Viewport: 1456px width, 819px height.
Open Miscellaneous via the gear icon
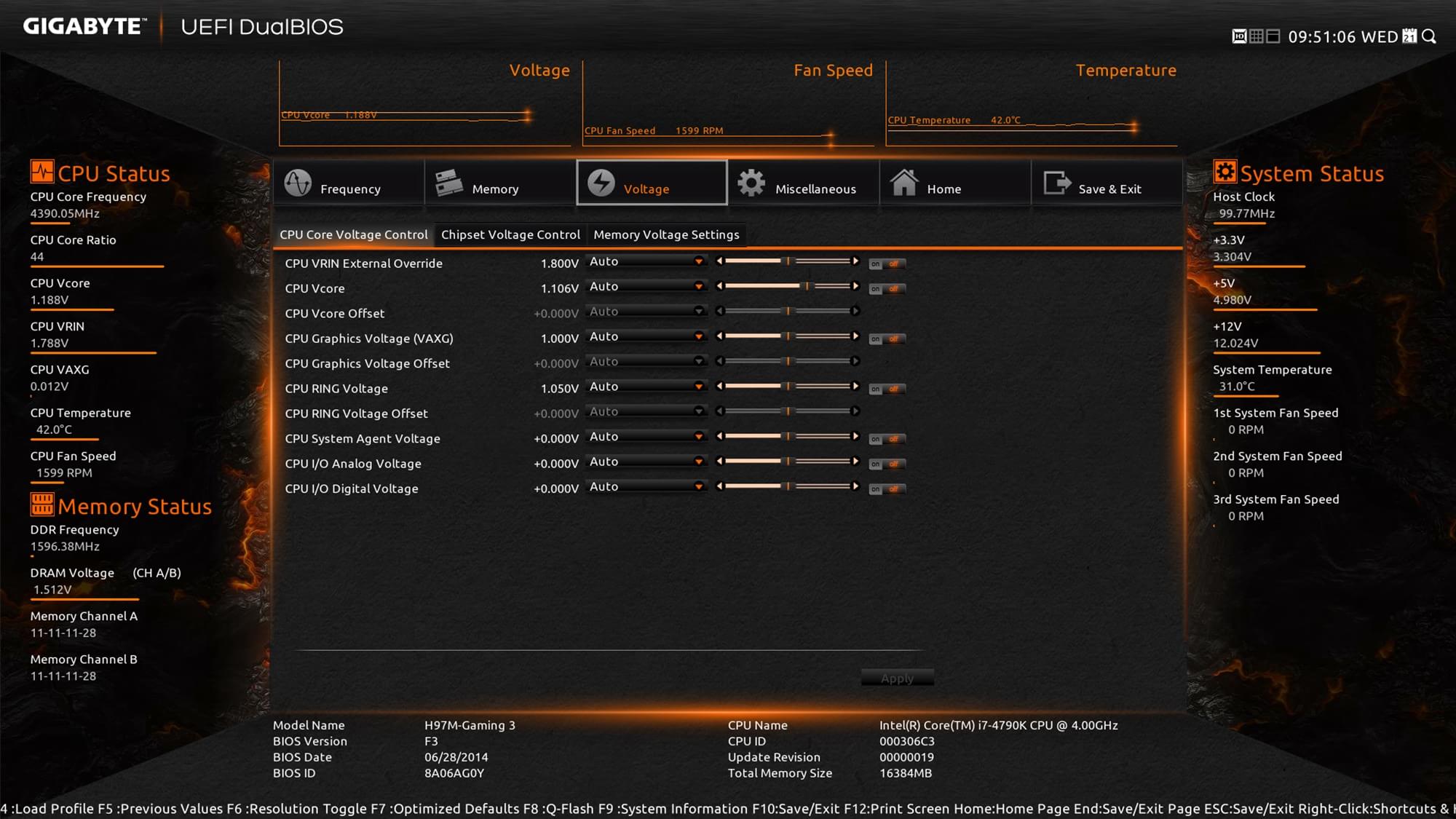[751, 183]
